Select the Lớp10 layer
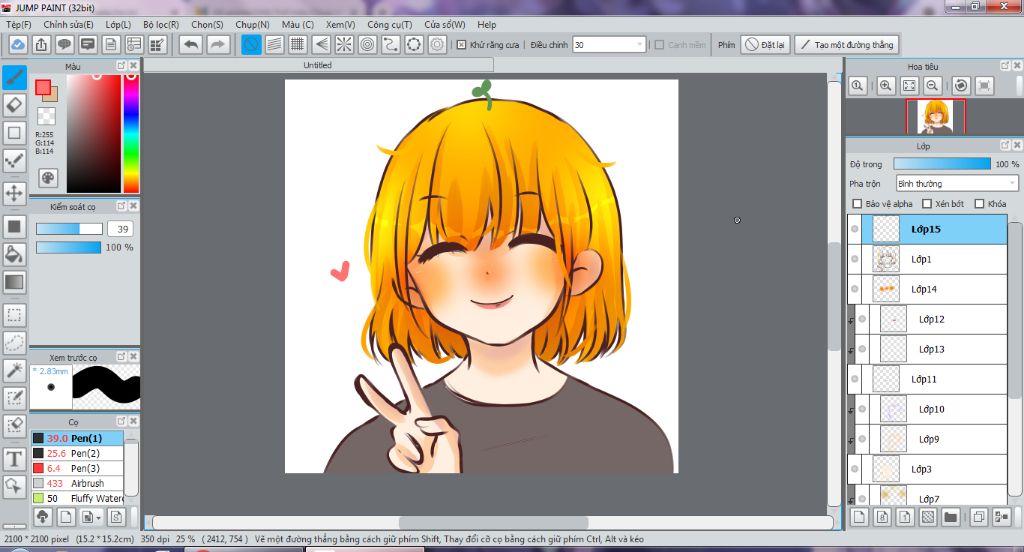Viewport: 1024px width, 552px height. point(932,409)
